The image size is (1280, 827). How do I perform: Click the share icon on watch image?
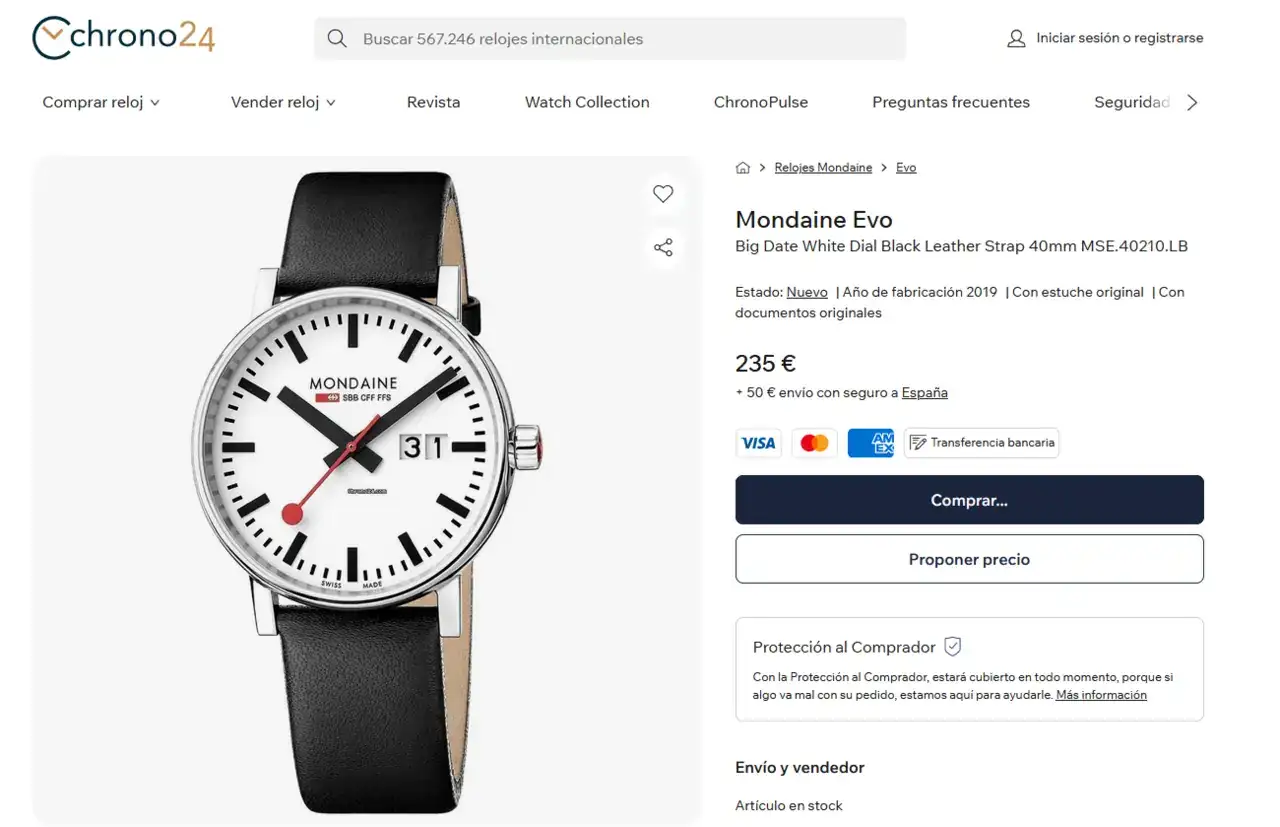point(663,248)
